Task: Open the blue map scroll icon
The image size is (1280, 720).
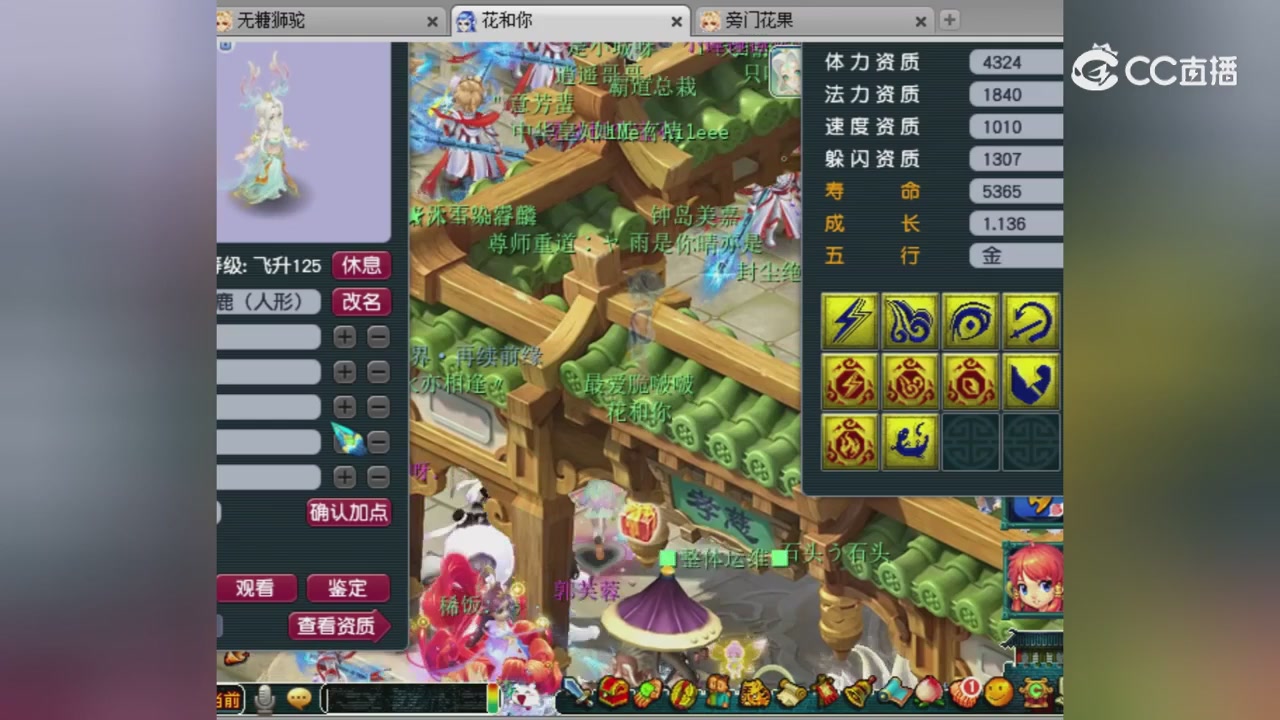Action: pyautogui.click(x=895, y=692)
